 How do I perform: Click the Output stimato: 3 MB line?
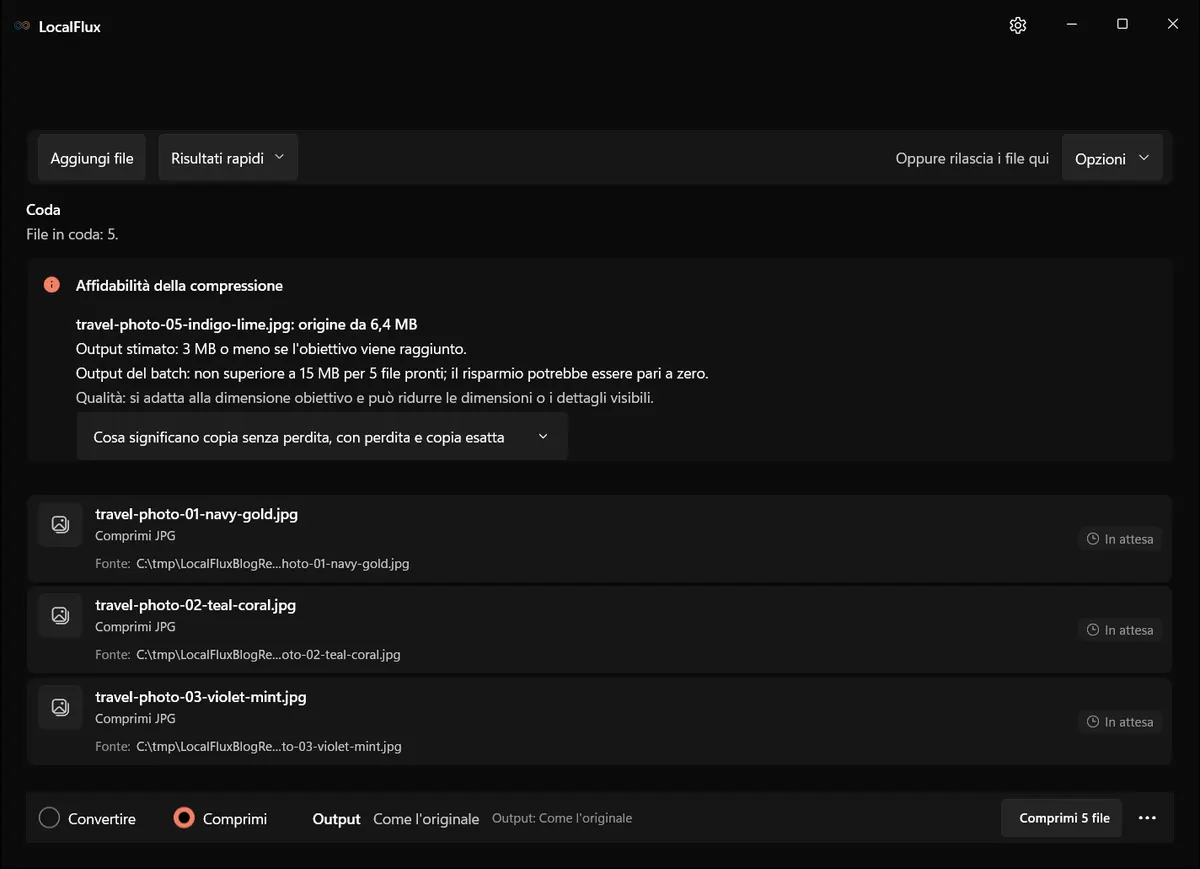[x=271, y=349]
